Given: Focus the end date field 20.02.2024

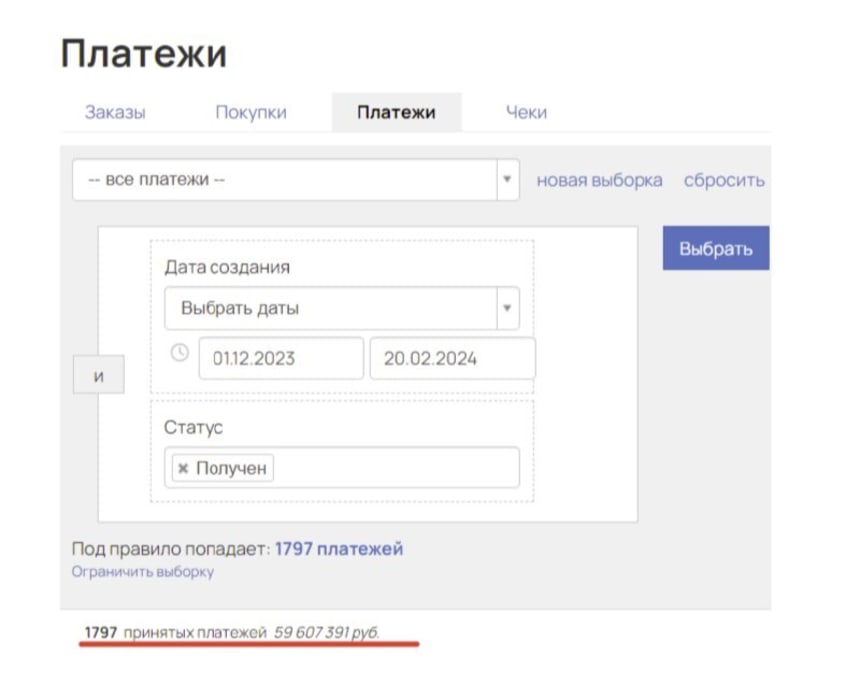Looking at the screenshot, I should pos(452,359).
